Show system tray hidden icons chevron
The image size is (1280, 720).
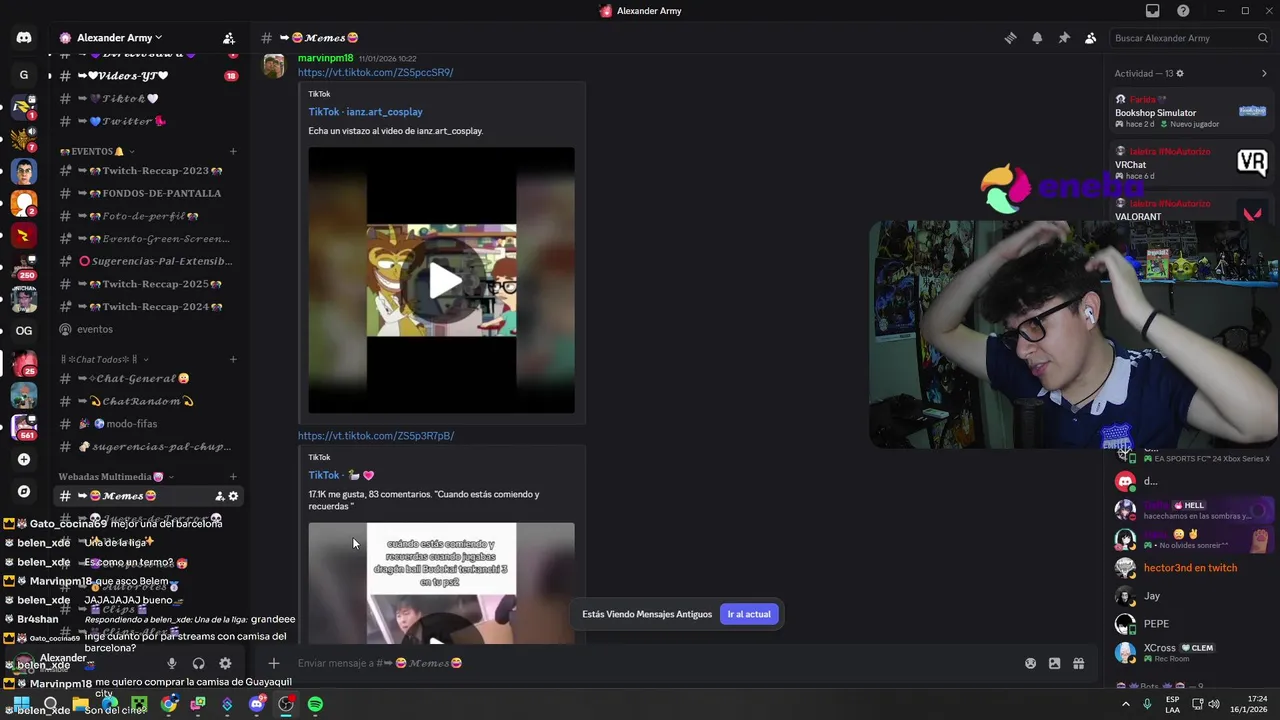1126,704
